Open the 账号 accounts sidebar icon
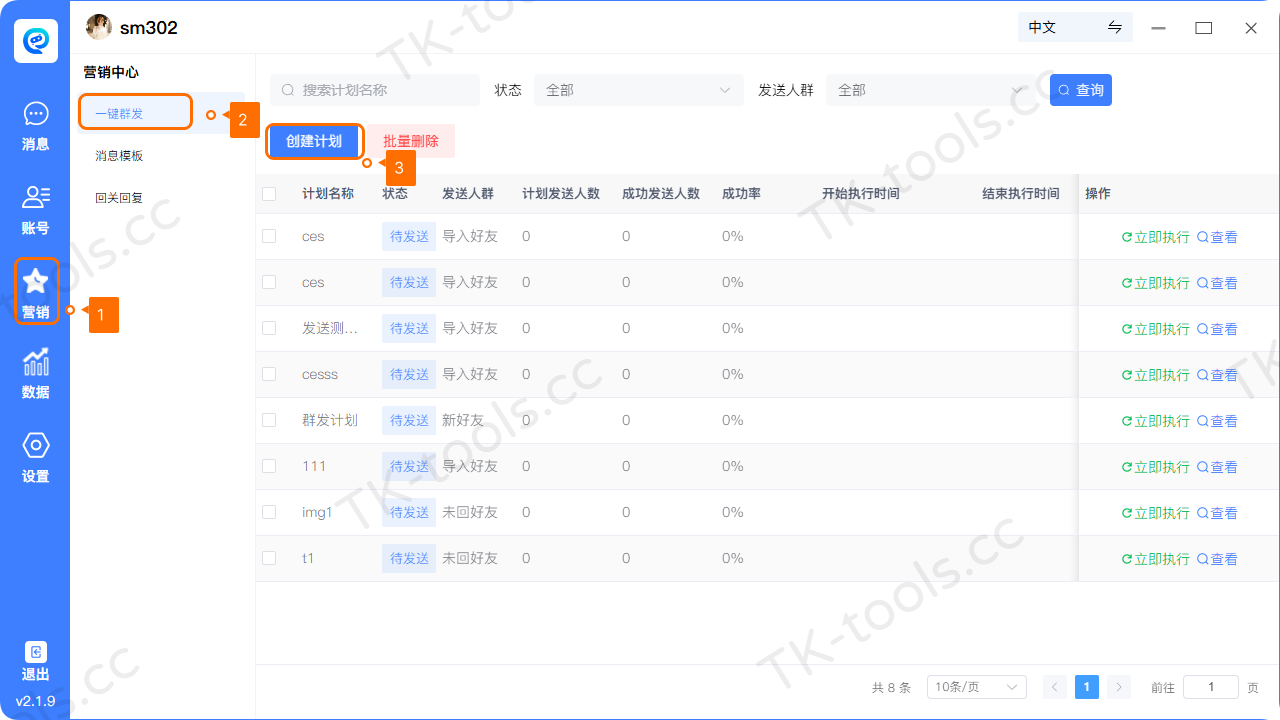Viewport: 1280px width, 720px height. click(x=35, y=197)
